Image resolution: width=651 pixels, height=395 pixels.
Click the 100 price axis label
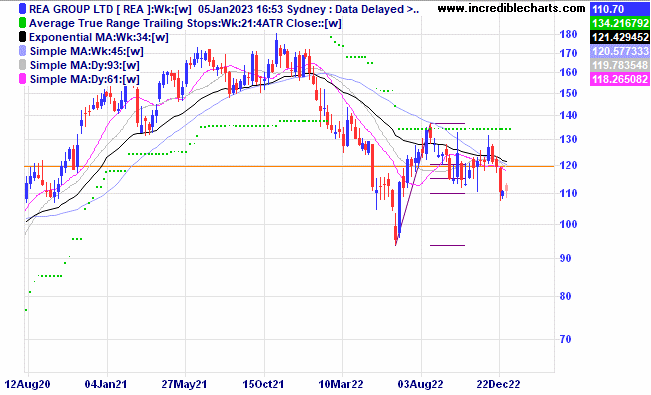tap(568, 224)
